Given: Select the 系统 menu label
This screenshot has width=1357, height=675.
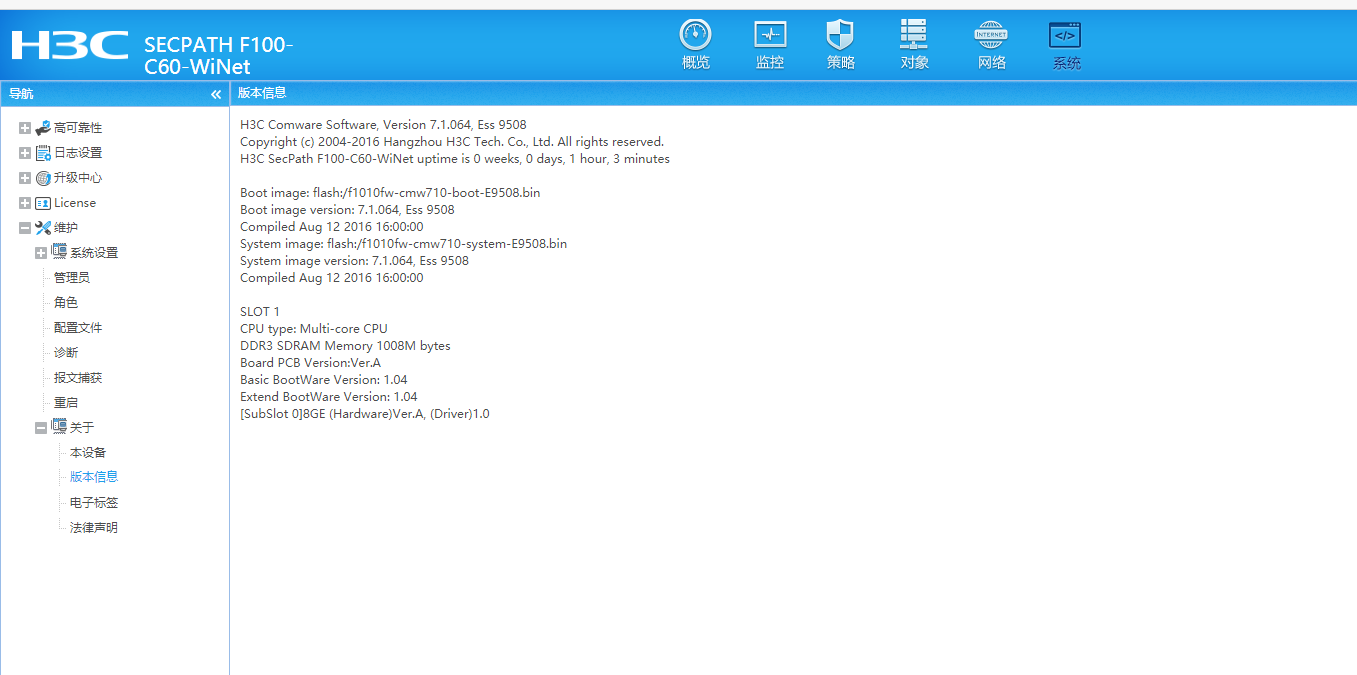Looking at the screenshot, I should pyautogui.click(x=1067, y=64).
